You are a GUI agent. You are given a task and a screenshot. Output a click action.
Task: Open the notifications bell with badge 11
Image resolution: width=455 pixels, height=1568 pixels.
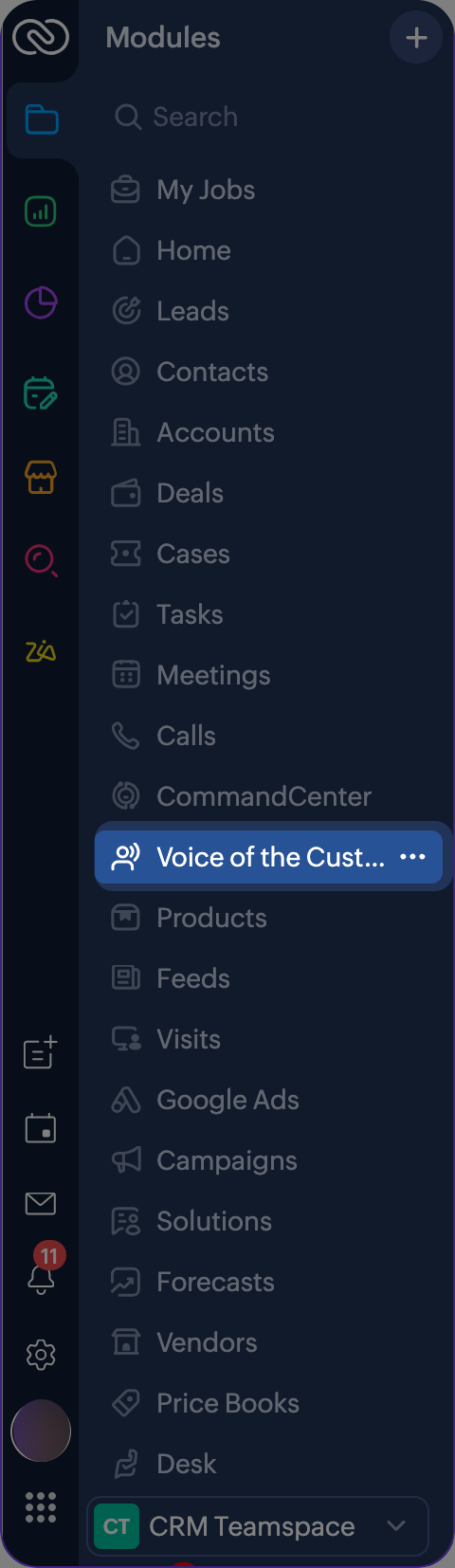point(42,1270)
